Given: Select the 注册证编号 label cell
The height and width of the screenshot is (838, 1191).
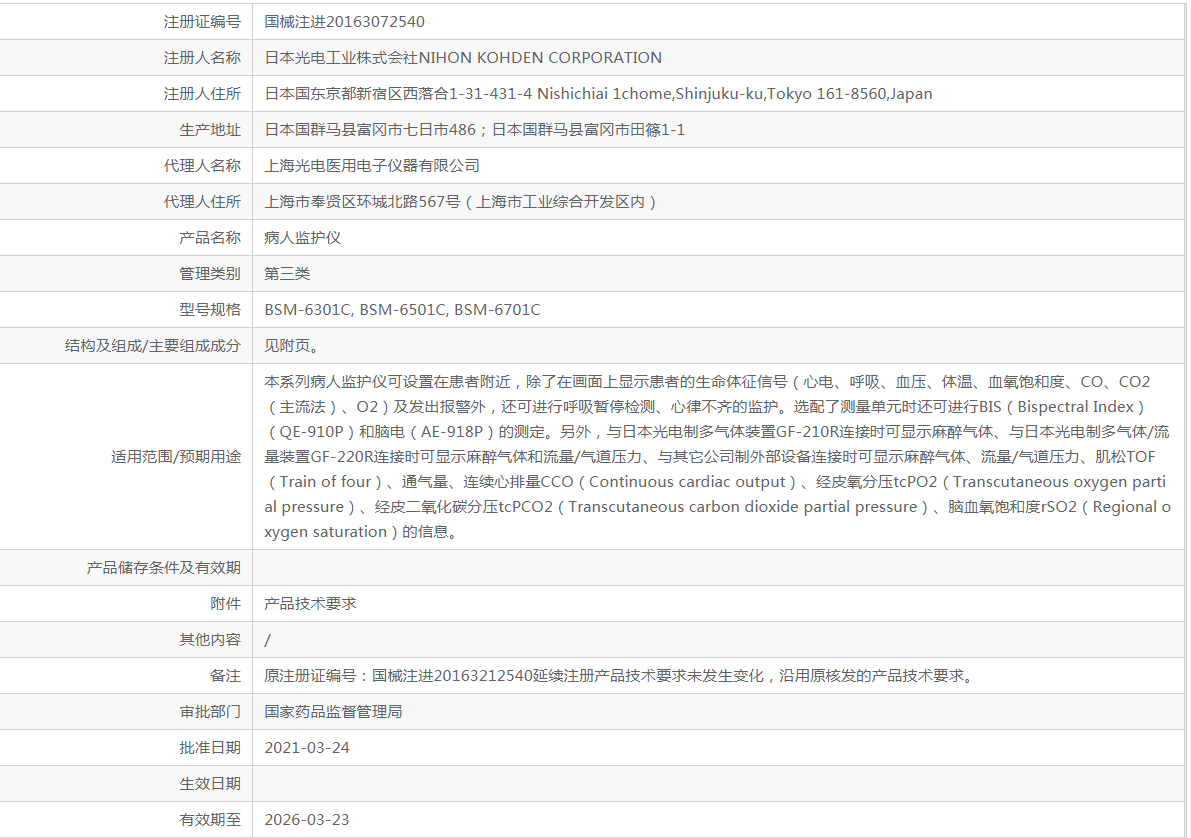Looking at the screenshot, I should pyautogui.click(x=202, y=22).
